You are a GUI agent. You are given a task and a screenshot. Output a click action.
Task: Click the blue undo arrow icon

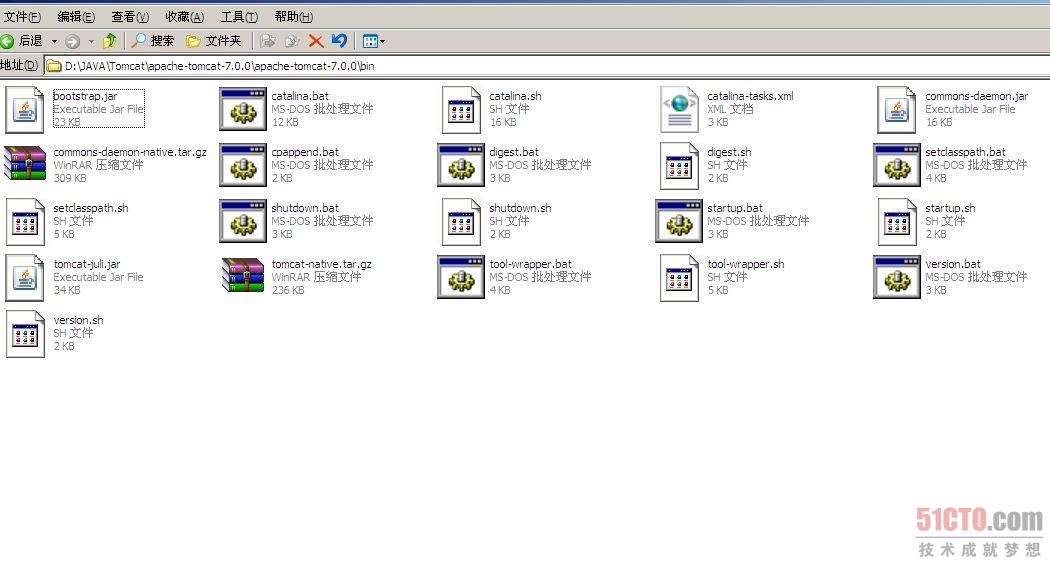coord(339,41)
